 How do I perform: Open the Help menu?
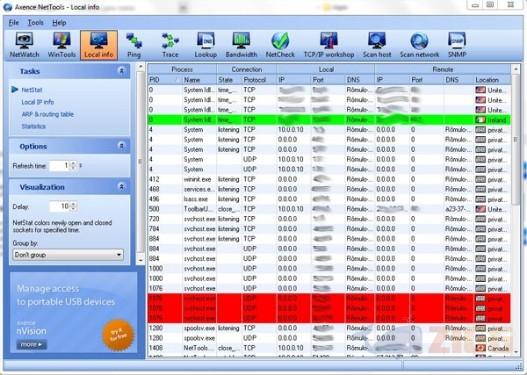click(59, 23)
